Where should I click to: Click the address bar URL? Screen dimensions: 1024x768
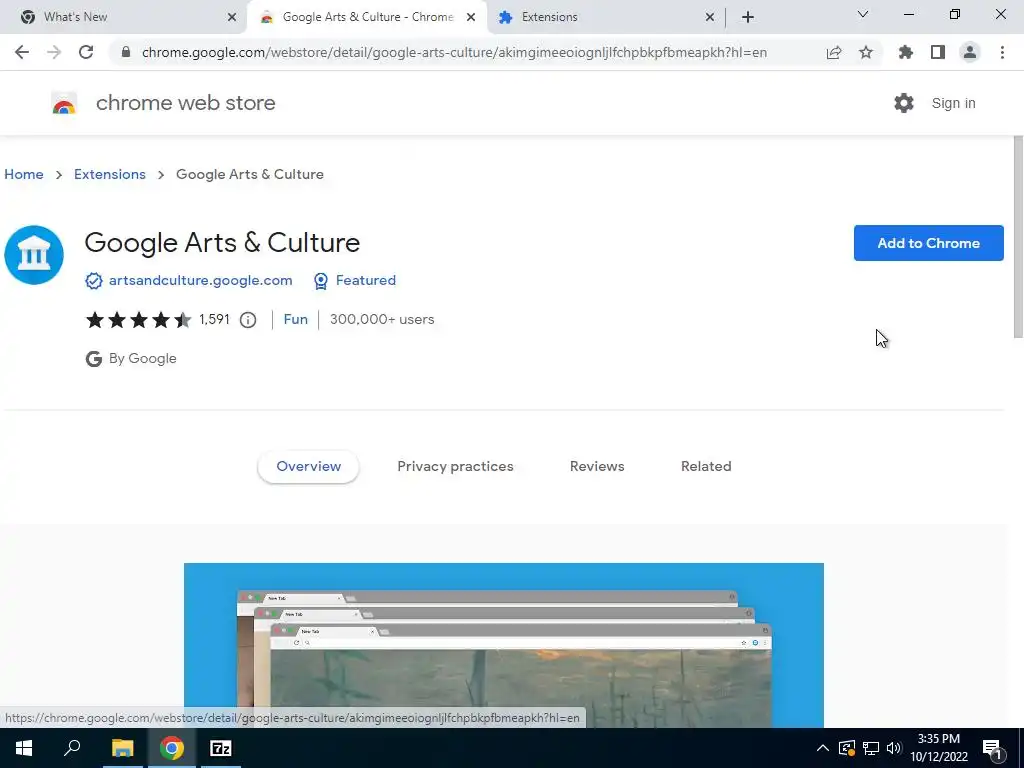tap(454, 52)
